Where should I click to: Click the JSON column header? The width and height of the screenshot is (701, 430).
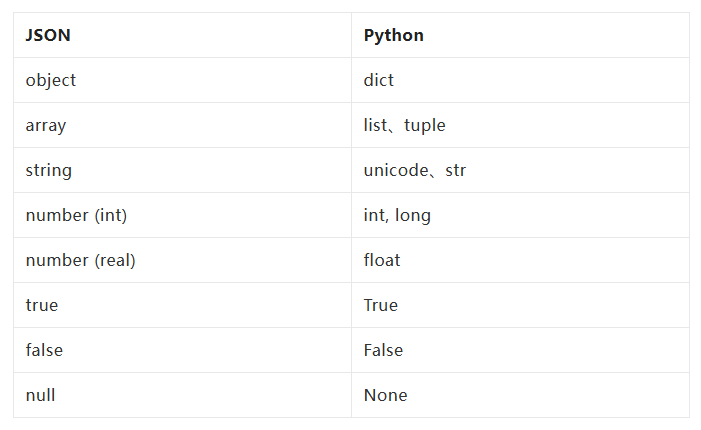182,35
